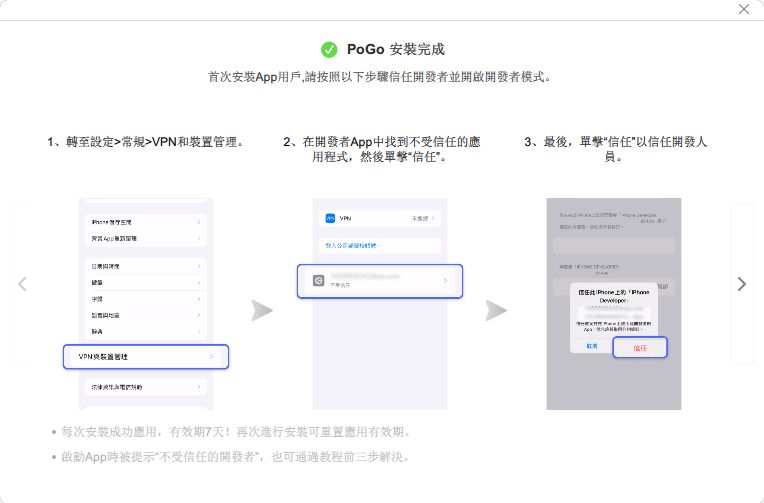
Task: Go to the next tutorial page arrow
Action: [x=741, y=284]
